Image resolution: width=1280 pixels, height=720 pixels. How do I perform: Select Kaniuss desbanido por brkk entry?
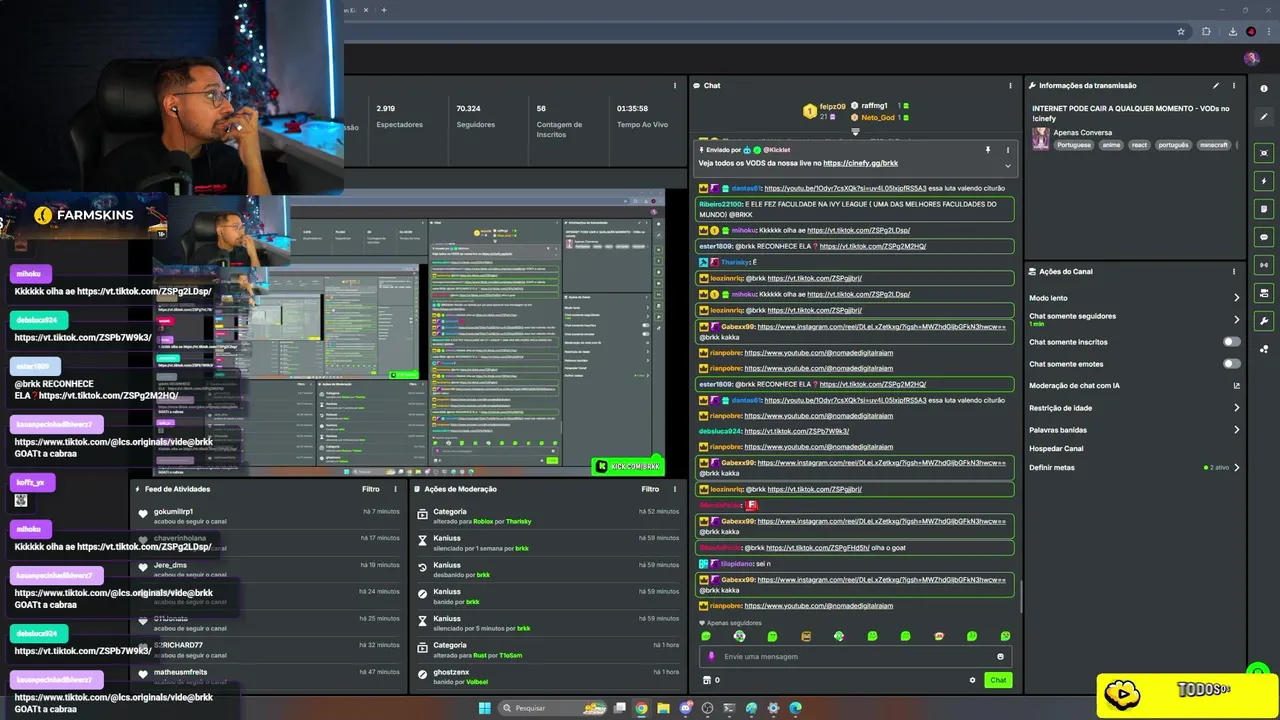point(548,570)
